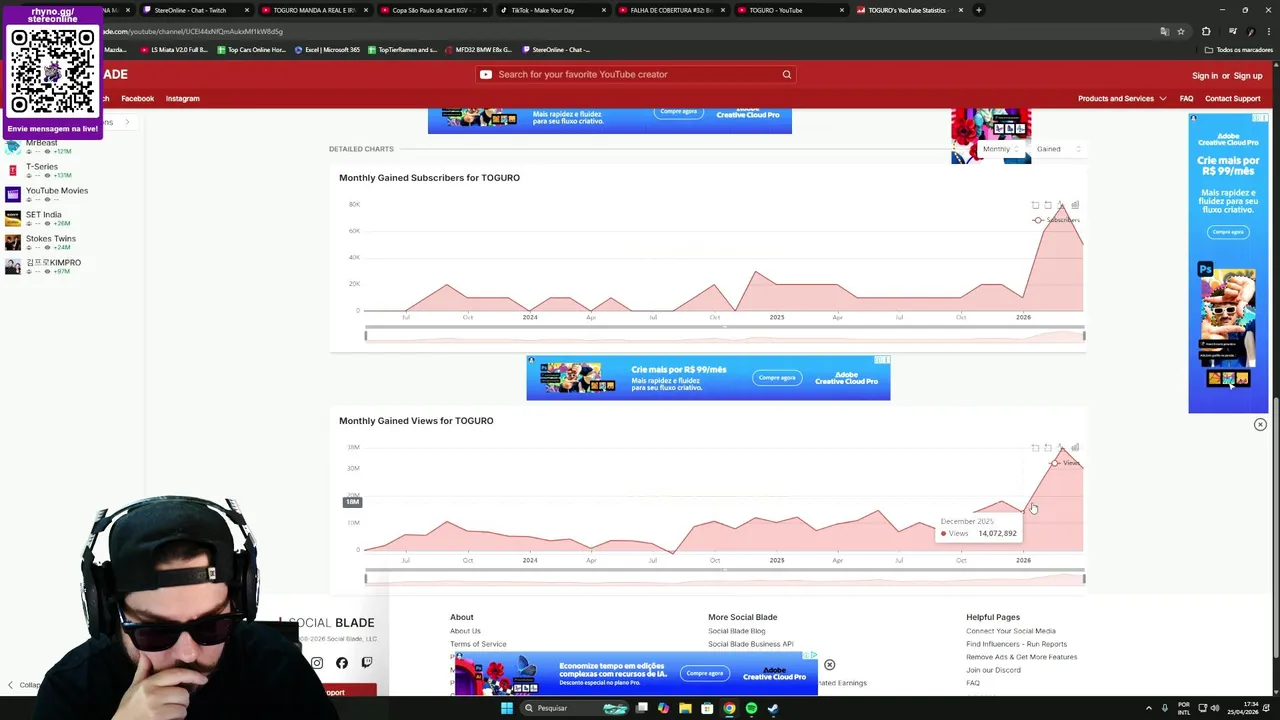This screenshot has height=720, width=1280.
Task: Open File Explorer from the taskbar
Action: point(685,708)
